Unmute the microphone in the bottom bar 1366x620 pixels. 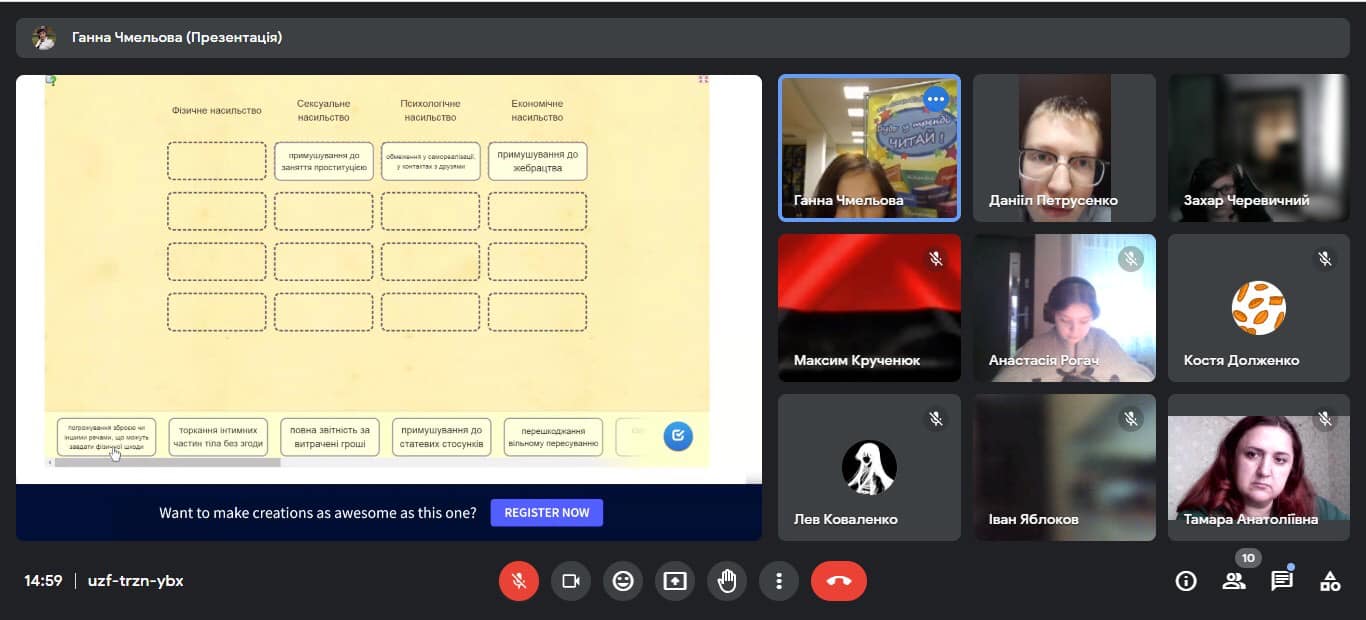click(x=518, y=581)
